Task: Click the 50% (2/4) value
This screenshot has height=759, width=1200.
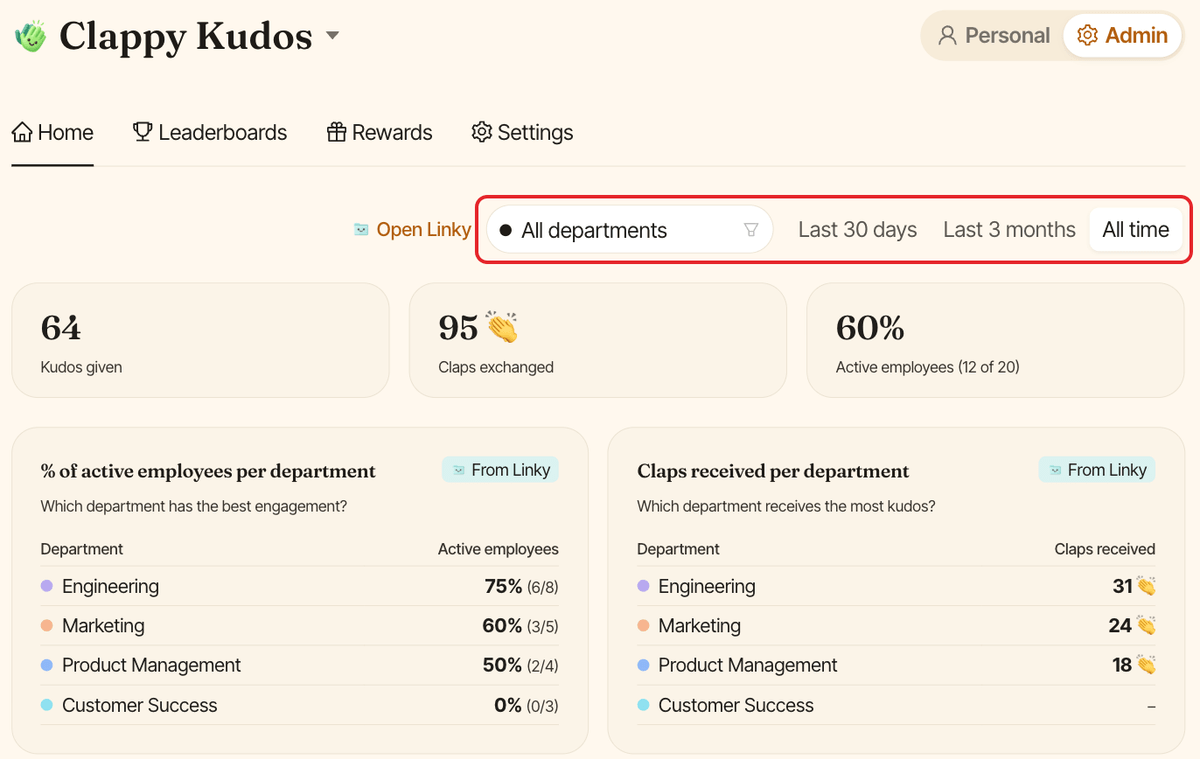Action: click(520, 666)
